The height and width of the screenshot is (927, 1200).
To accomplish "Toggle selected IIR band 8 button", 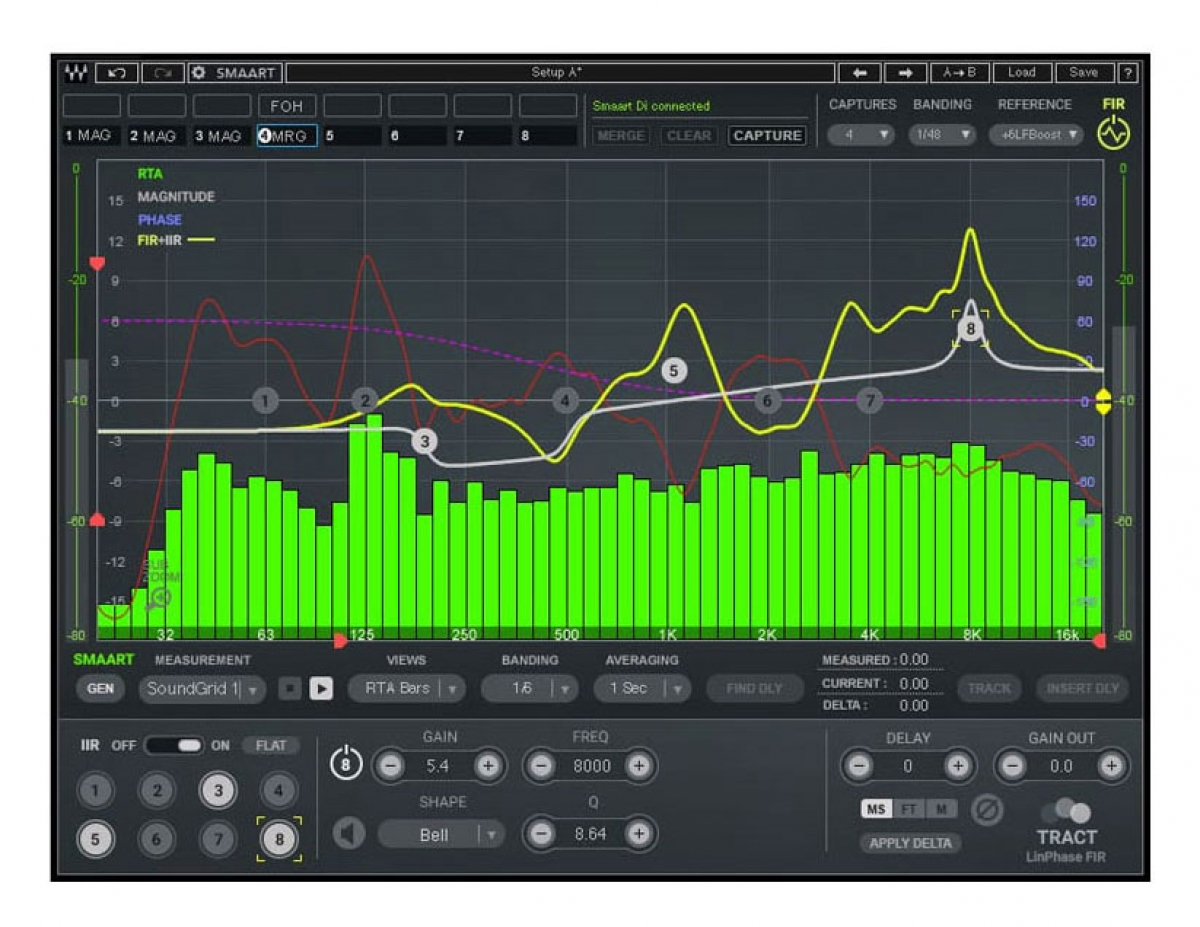I will pos(279,840).
